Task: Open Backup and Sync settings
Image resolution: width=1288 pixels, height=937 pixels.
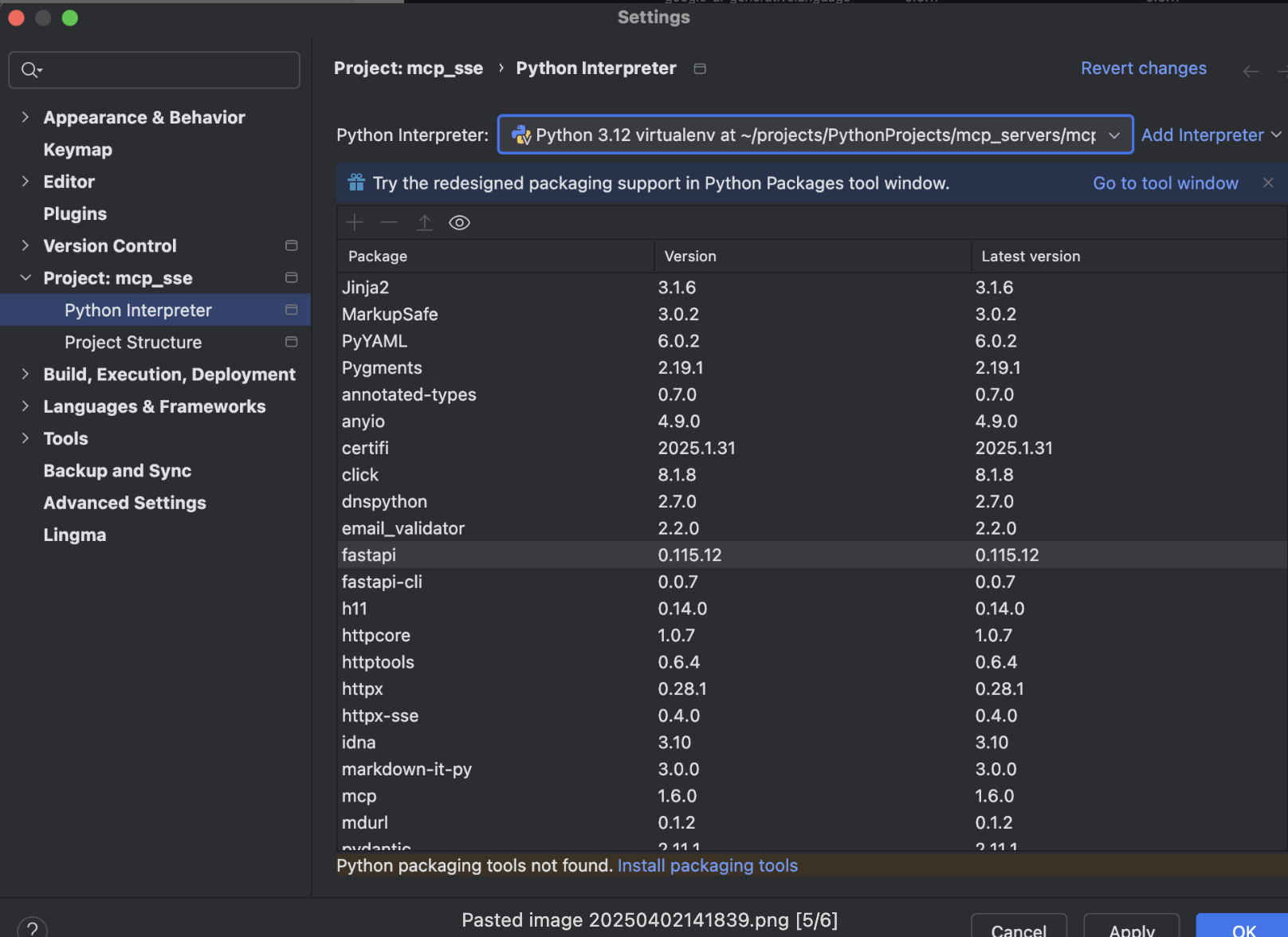Action: [117, 471]
